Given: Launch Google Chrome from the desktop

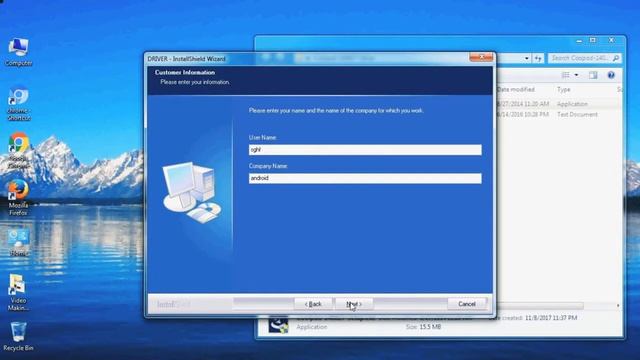Looking at the screenshot, I should 18,150.
